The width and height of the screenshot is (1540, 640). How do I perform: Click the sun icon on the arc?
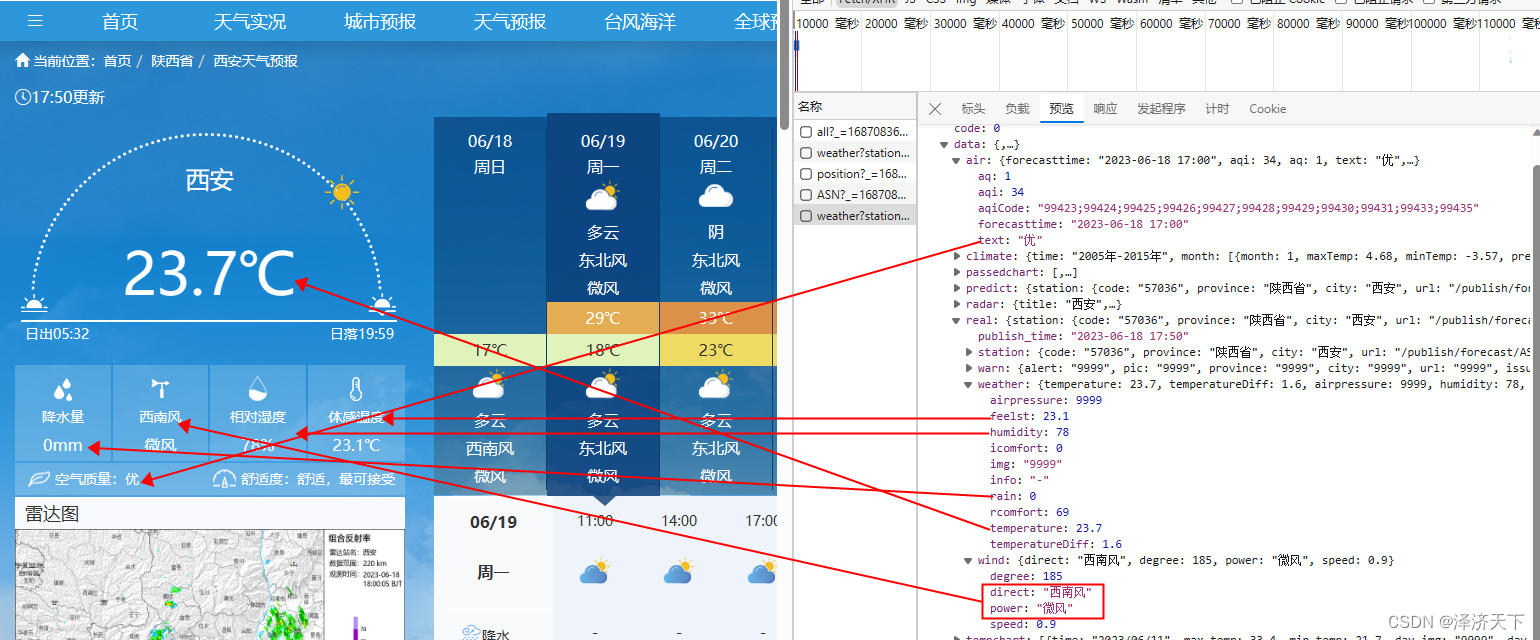coord(342,191)
